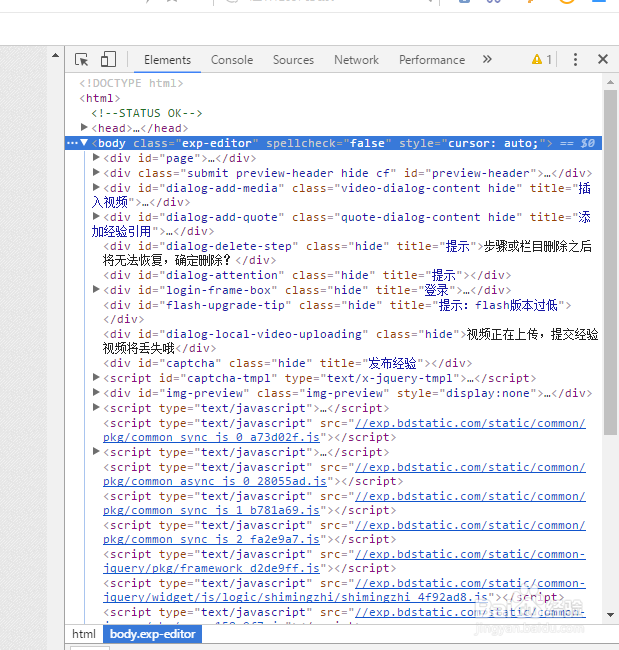Show more DevTools tabs chevron
This screenshot has height=650, width=619.
click(x=487, y=59)
